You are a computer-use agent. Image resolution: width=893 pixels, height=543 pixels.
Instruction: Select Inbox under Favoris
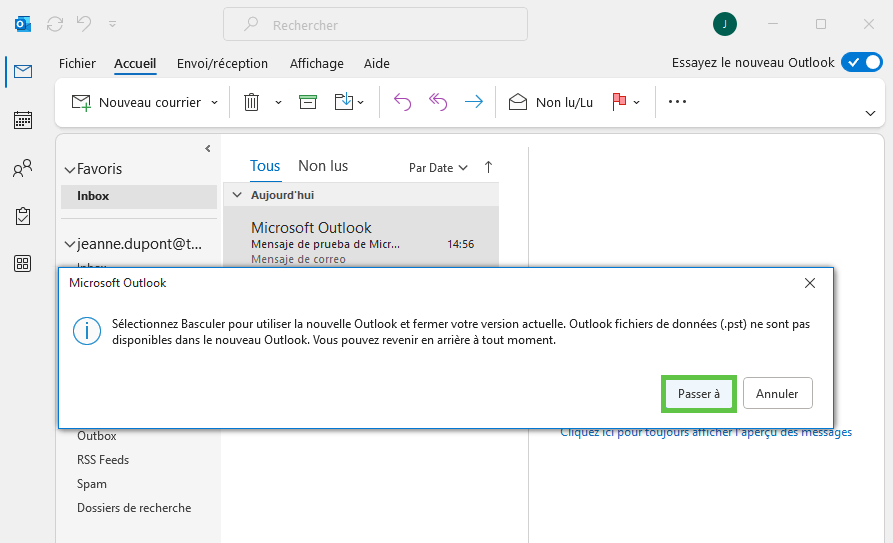tap(139, 196)
